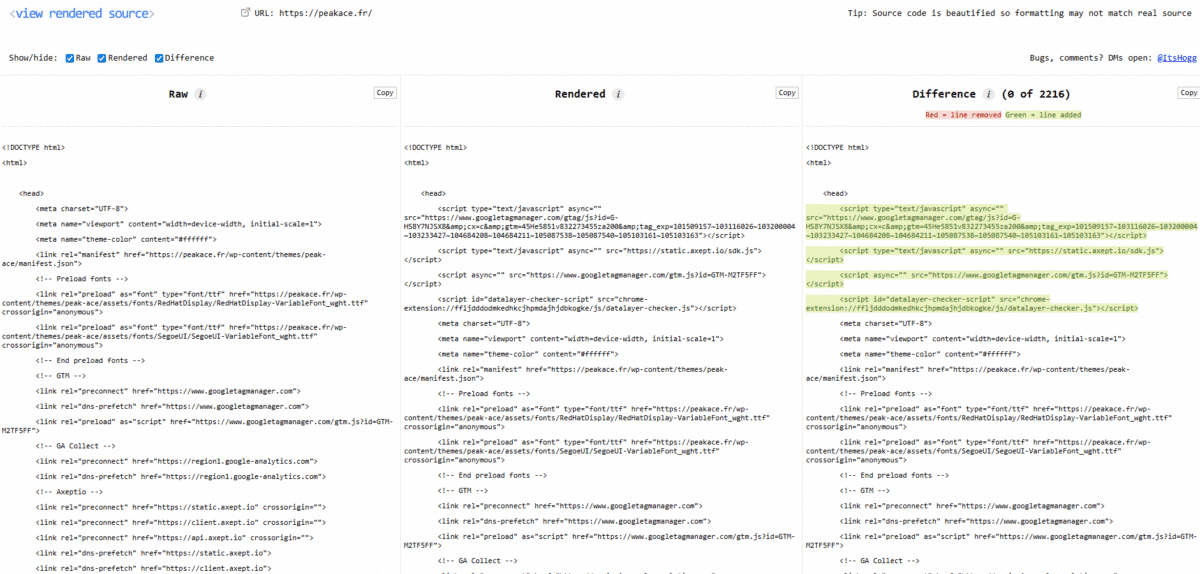
Task: Click the <head> line in Difference column
Action: (x=835, y=193)
